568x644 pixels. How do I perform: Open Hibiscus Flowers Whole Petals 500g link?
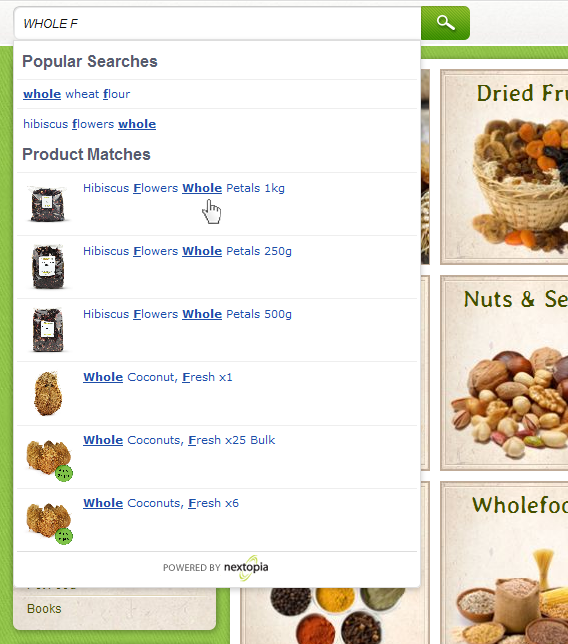(x=187, y=314)
